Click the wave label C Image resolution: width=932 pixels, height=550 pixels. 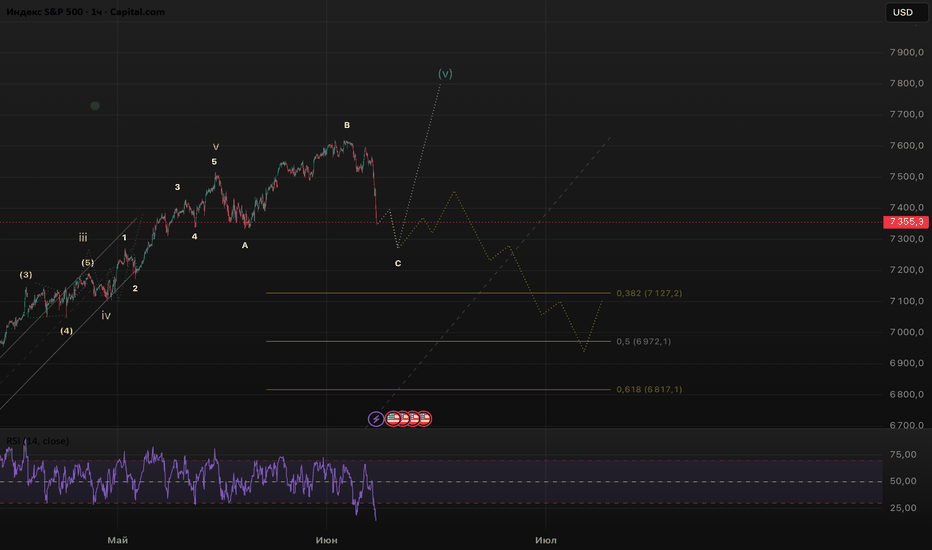(398, 263)
